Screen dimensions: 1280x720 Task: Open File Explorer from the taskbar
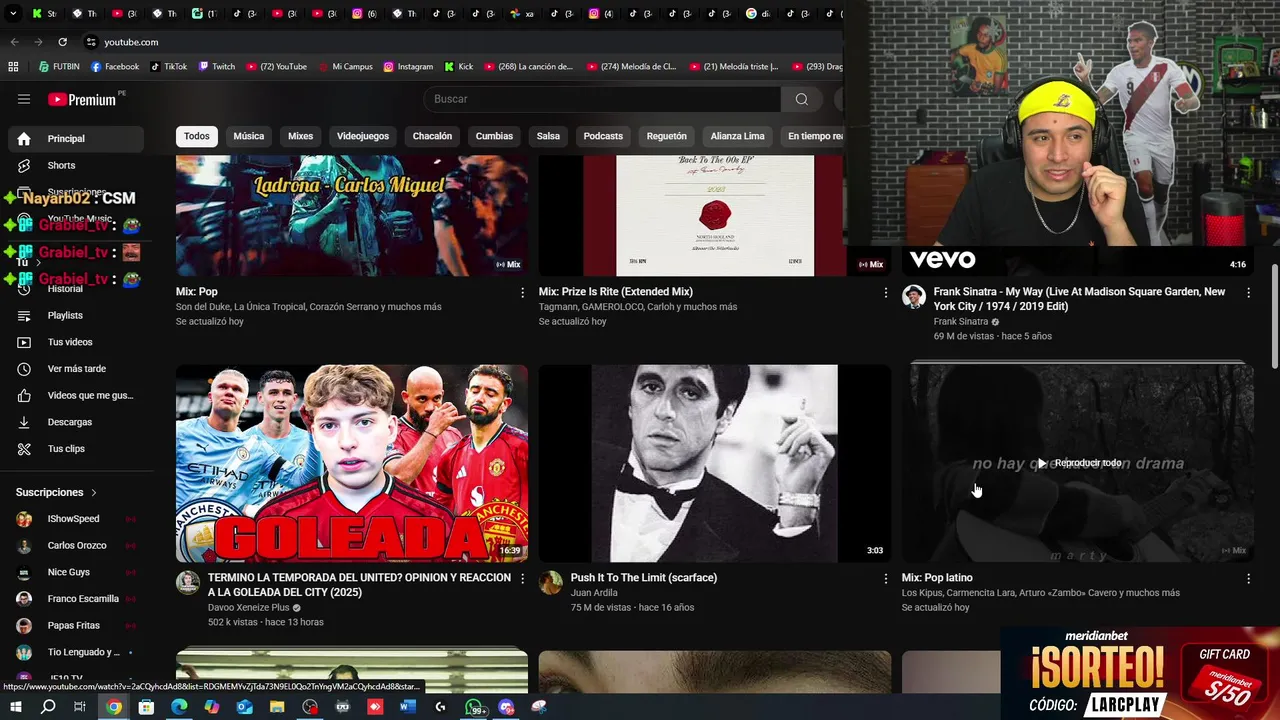click(277, 707)
